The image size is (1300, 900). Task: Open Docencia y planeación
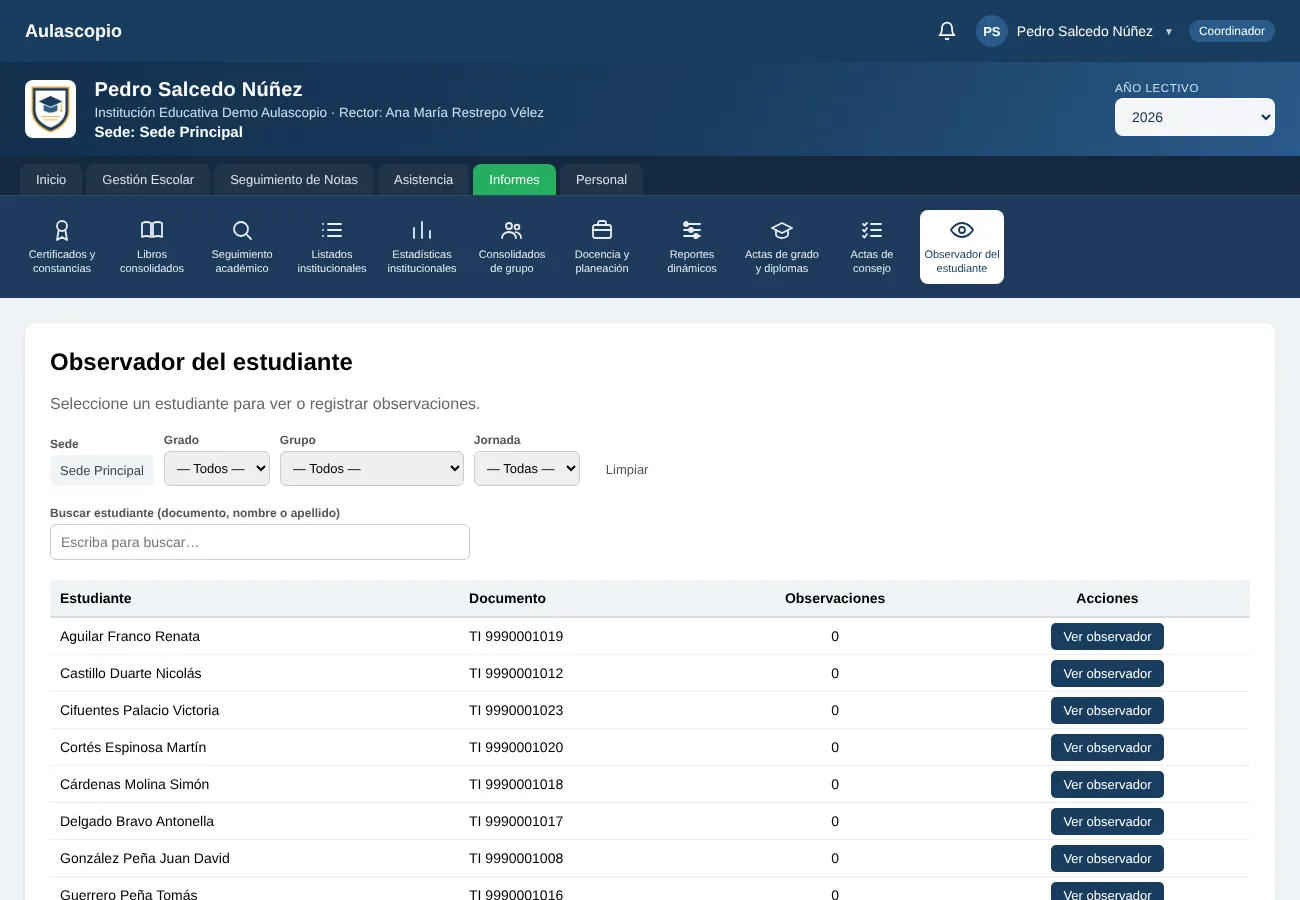click(602, 247)
